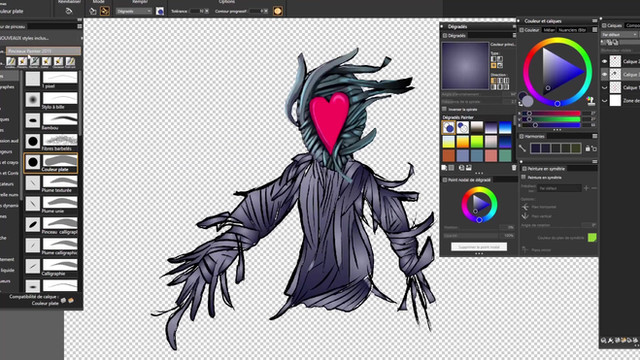Adjust the green channel slider
This screenshot has height=360, width=640.
(551, 119)
